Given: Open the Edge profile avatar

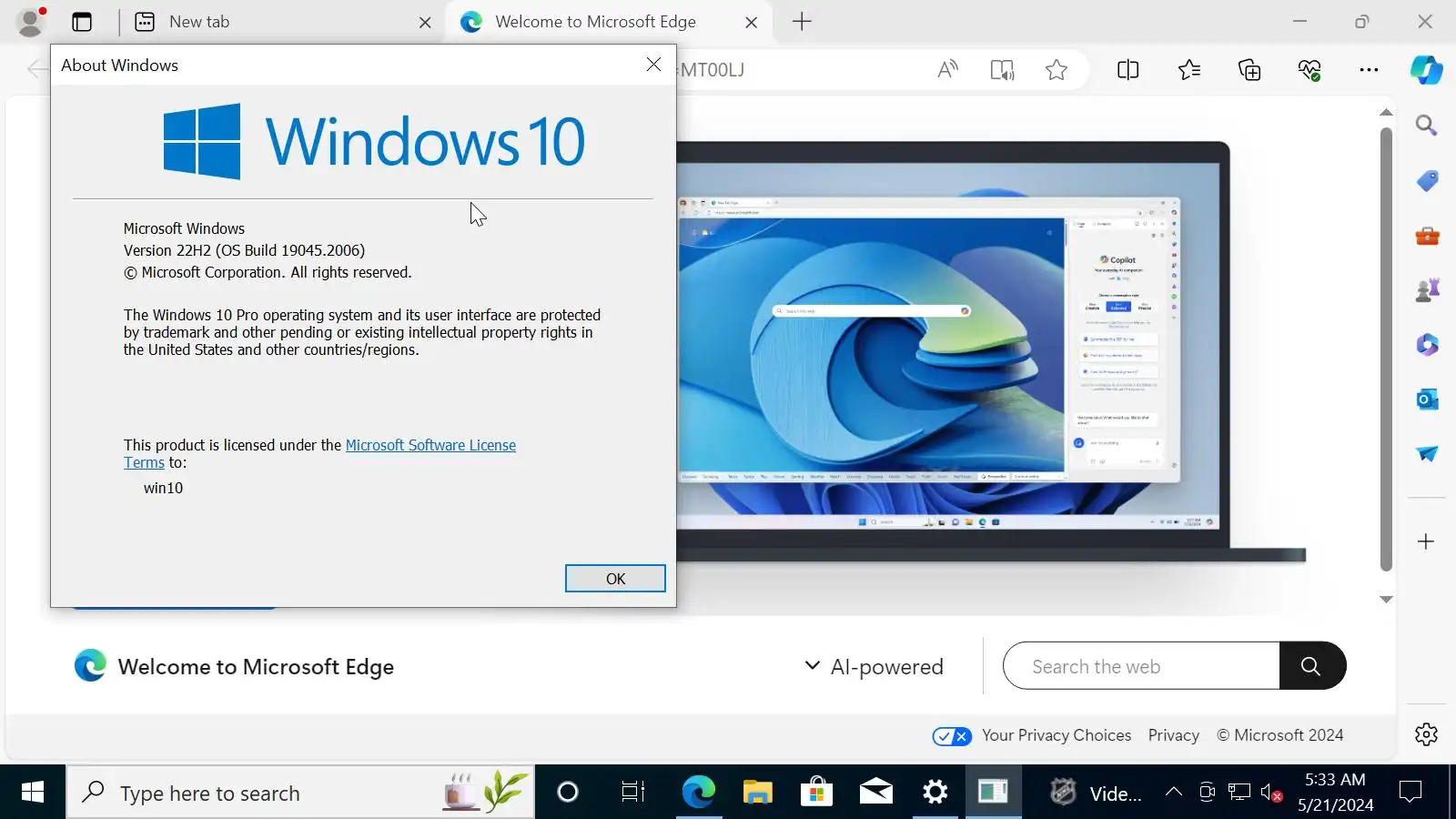Looking at the screenshot, I should (x=31, y=22).
